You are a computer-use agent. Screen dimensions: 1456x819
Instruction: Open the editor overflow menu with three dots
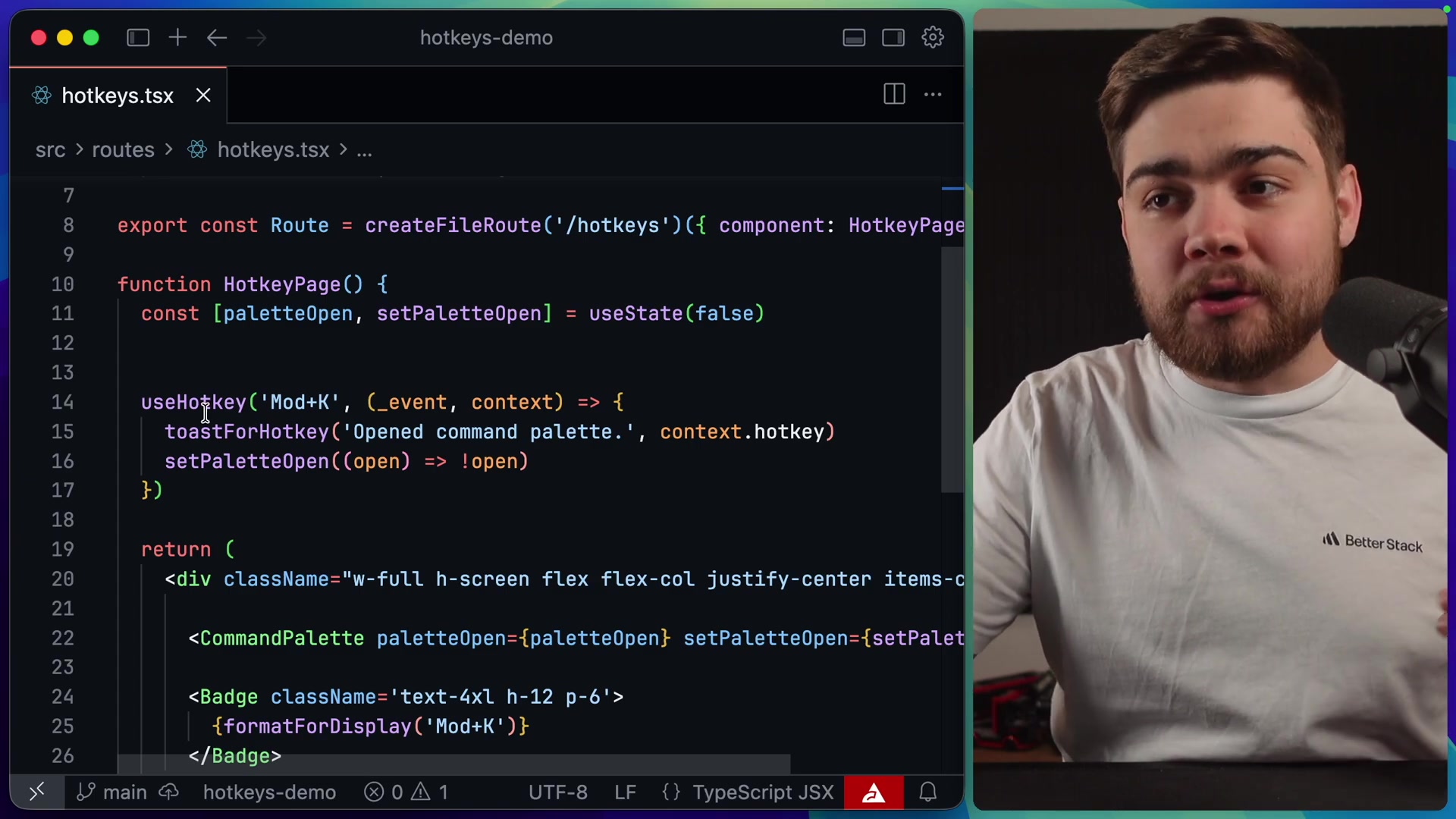(x=932, y=94)
